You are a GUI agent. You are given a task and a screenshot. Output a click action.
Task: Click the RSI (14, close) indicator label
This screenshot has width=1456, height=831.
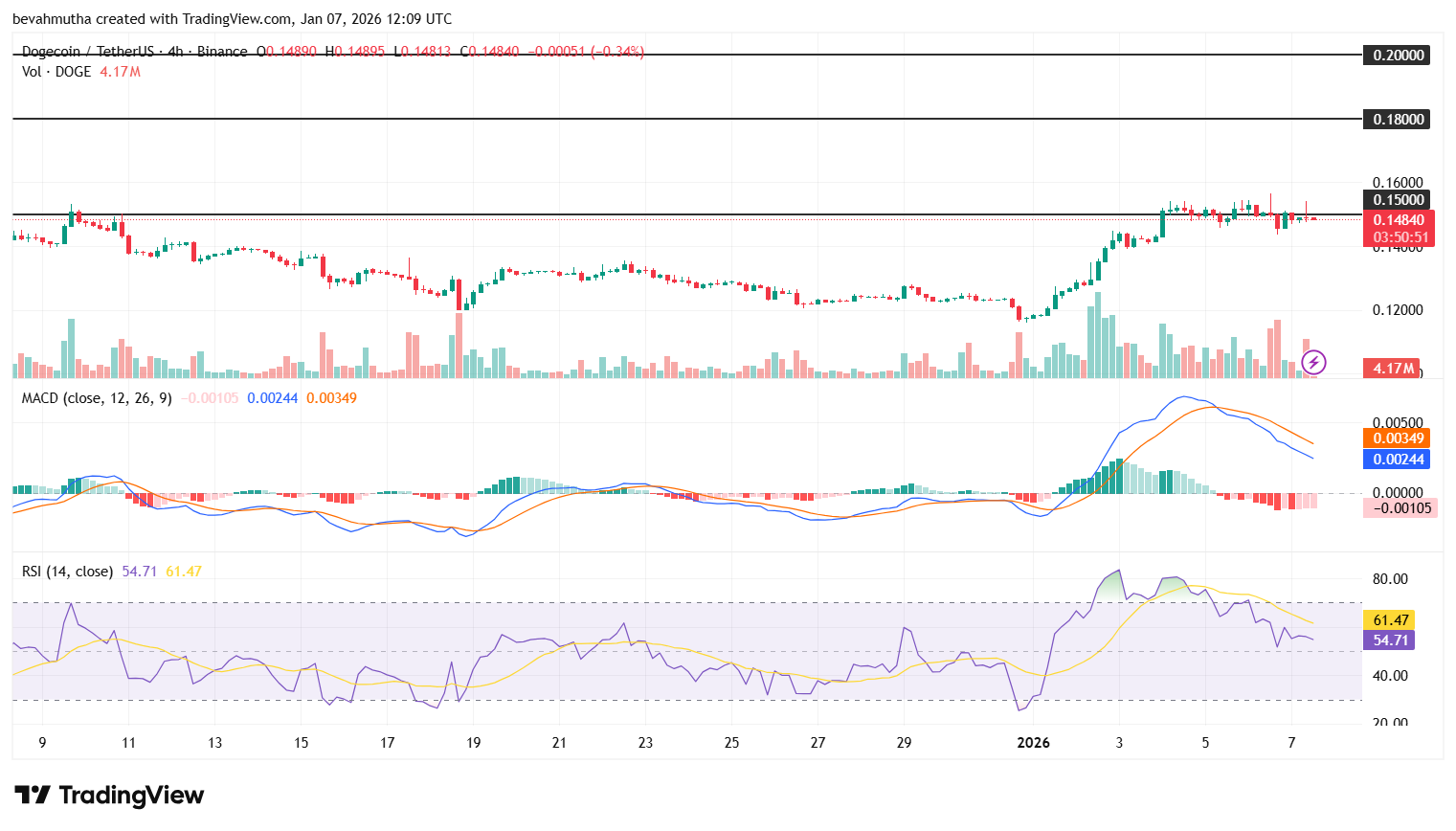tap(66, 570)
